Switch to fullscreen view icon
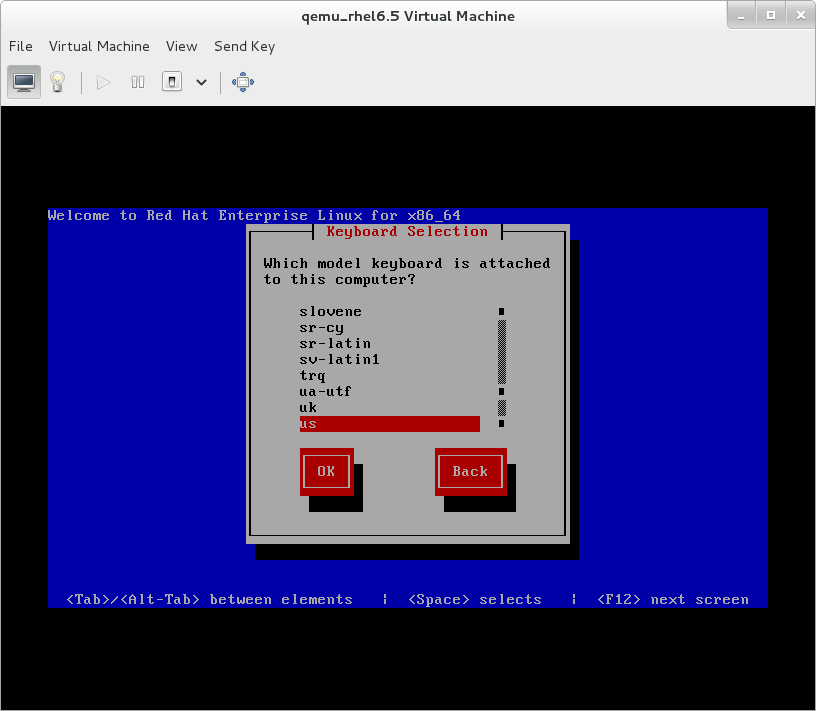Viewport: 816px width, 711px height. [243, 82]
